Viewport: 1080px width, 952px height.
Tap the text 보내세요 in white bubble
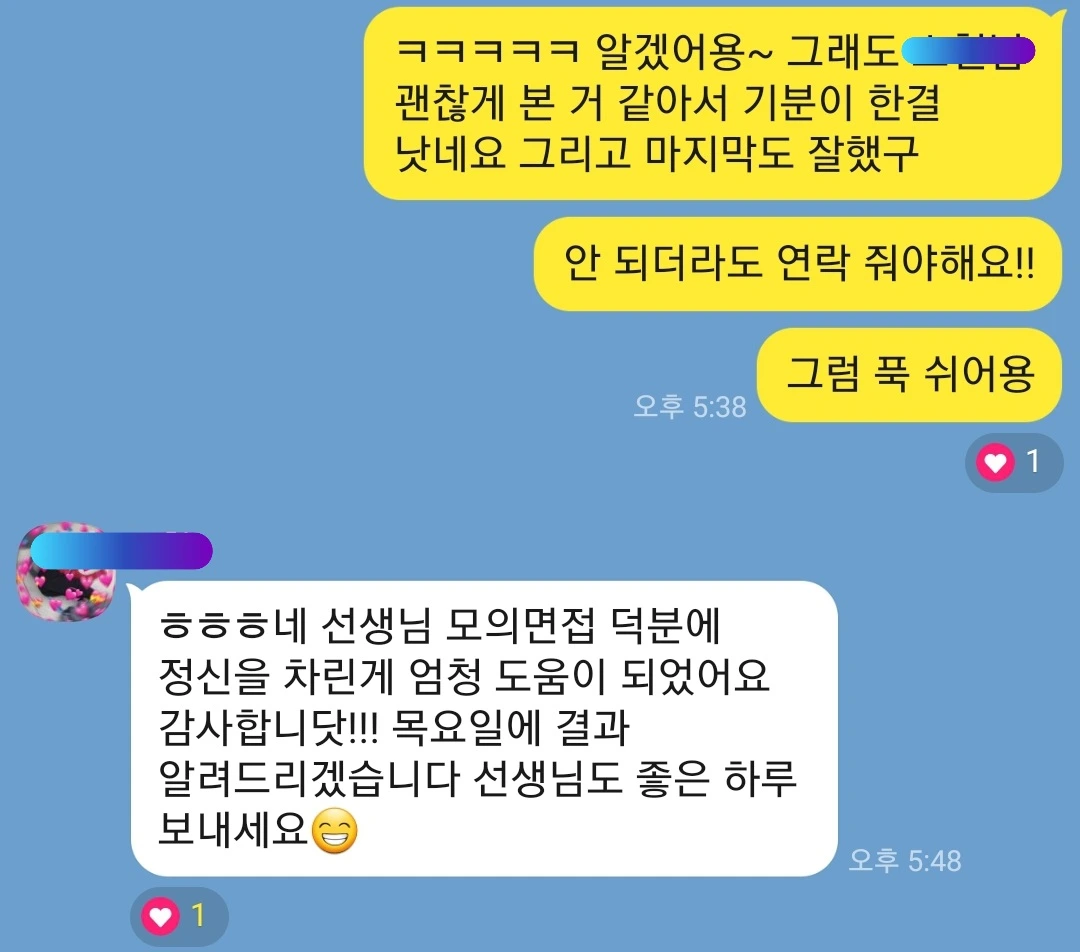233,829
